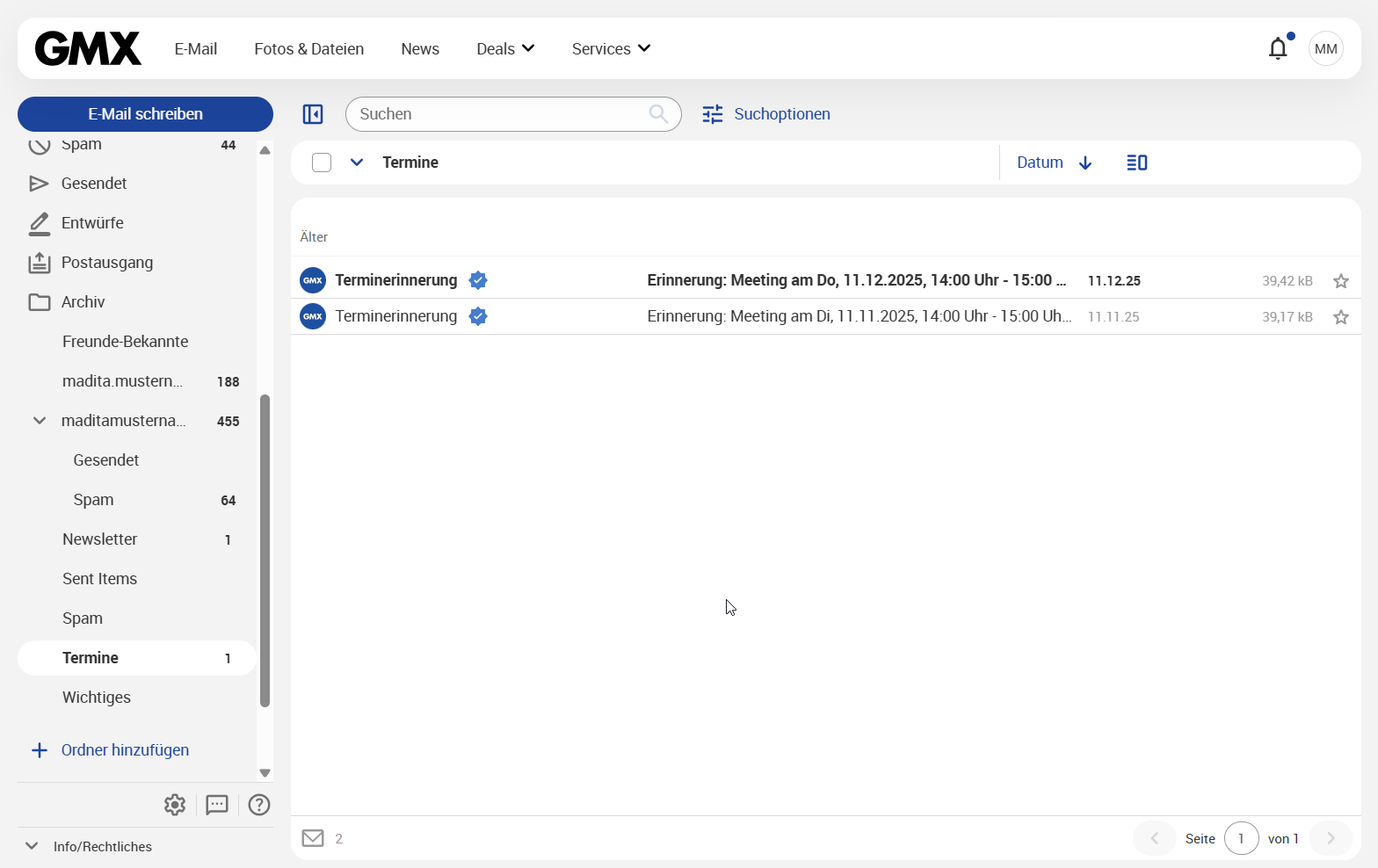
Task: Open the feedback speech bubble icon
Action: pos(217,805)
